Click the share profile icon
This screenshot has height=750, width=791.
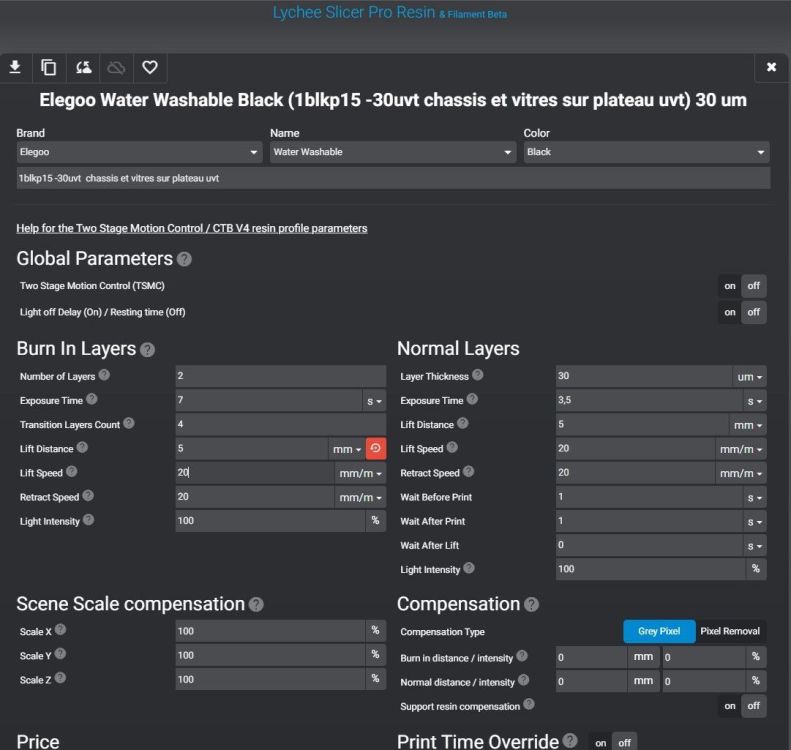[x=83, y=67]
